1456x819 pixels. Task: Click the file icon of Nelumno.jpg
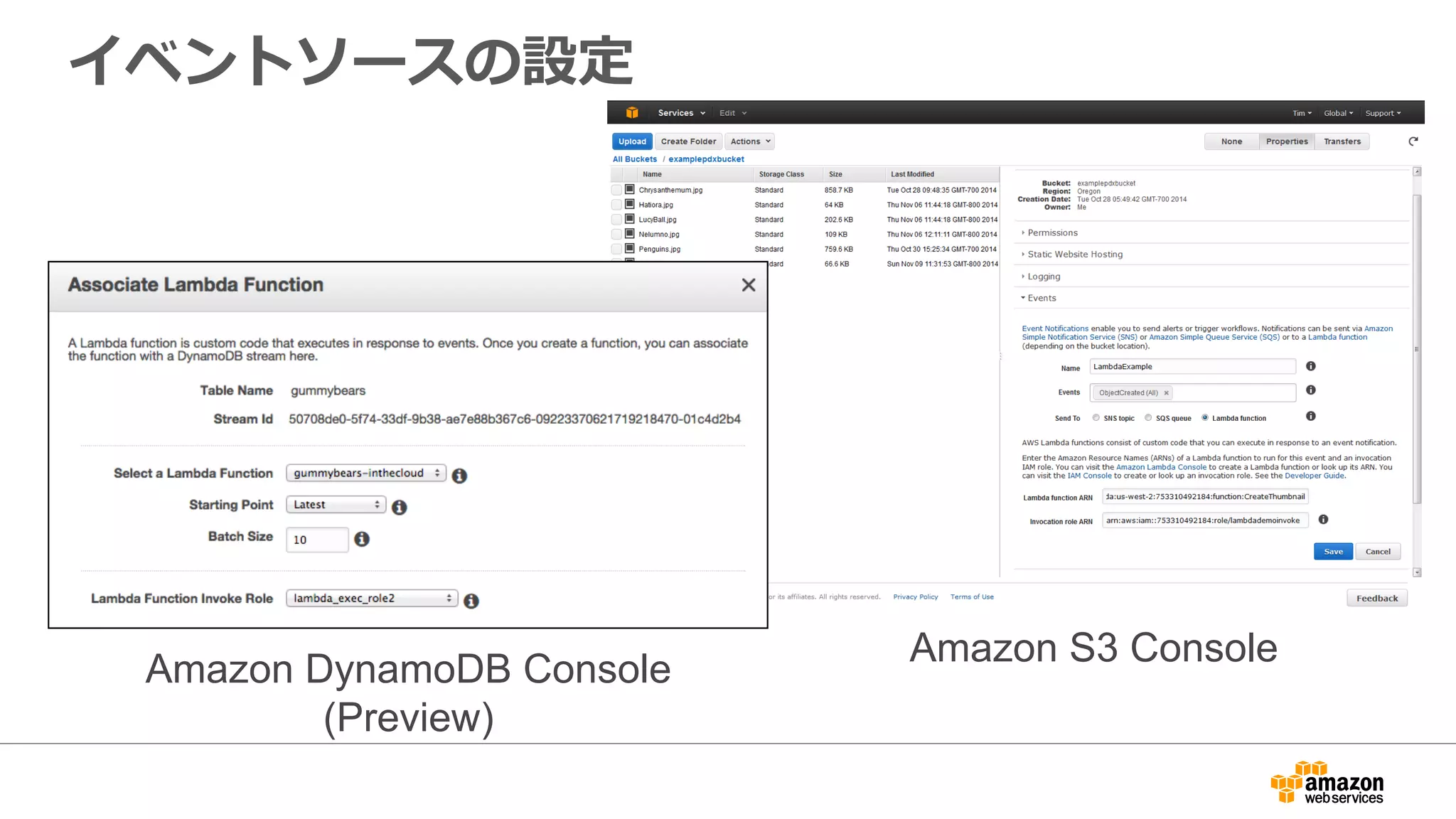click(x=630, y=234)
